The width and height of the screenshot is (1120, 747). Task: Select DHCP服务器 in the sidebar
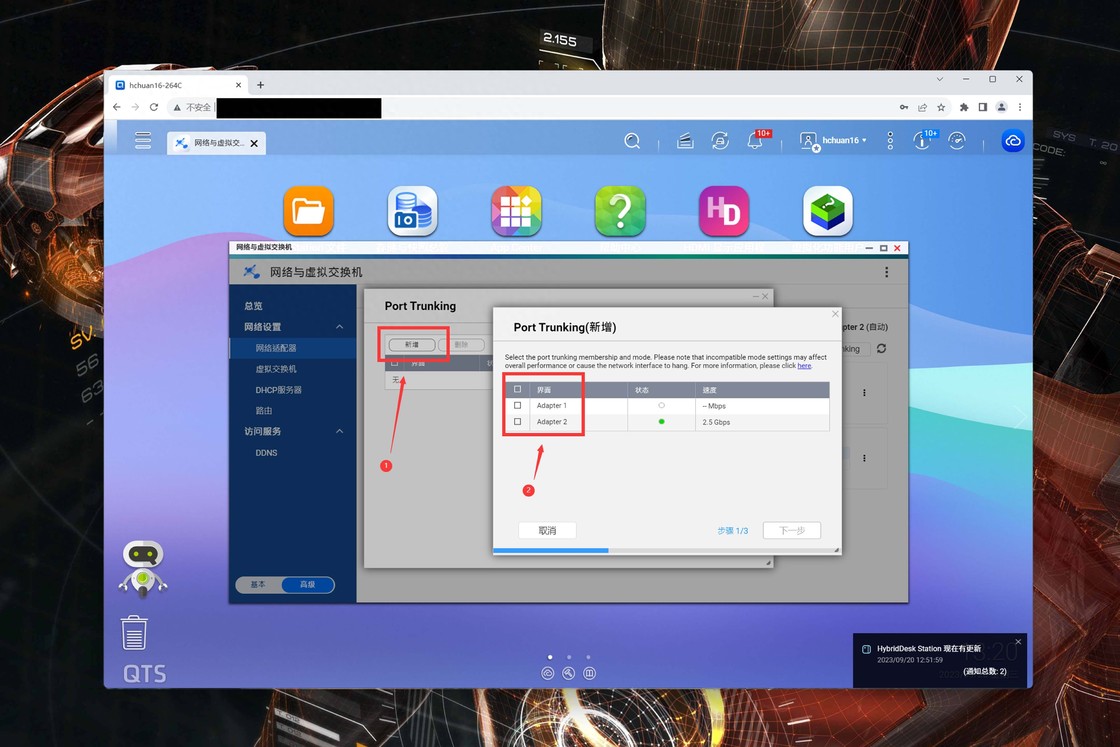pyautogui.click(x=278, y=390)
